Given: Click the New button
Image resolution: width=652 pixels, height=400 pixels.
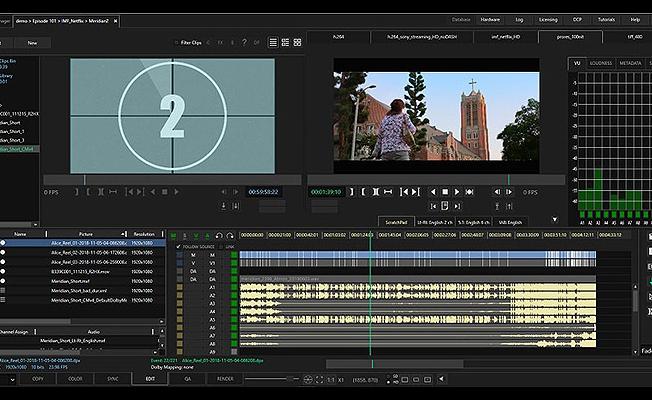Looking at the screenshot, I should click(x=32, y=43).
